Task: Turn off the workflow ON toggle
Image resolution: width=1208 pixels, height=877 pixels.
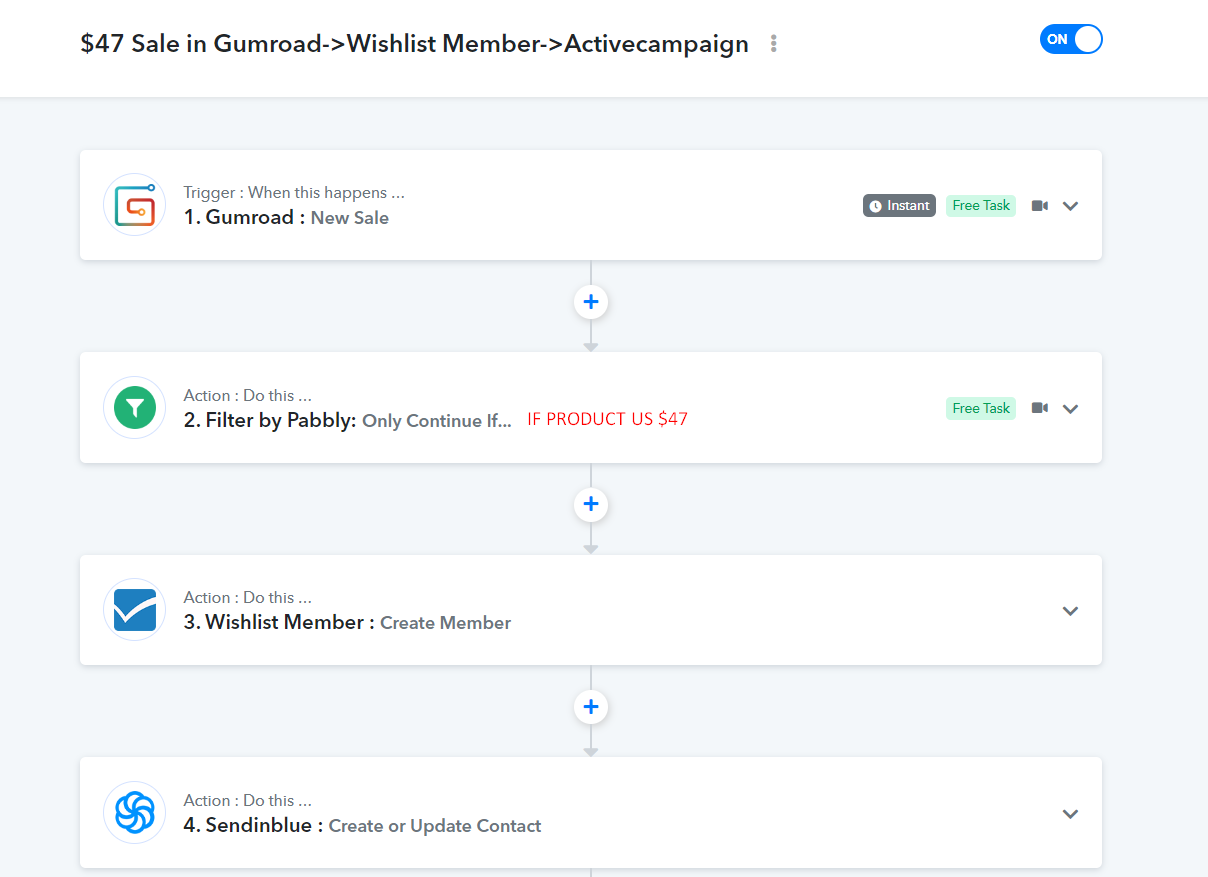Action: pyautogui.click(x=1071, y=39)
